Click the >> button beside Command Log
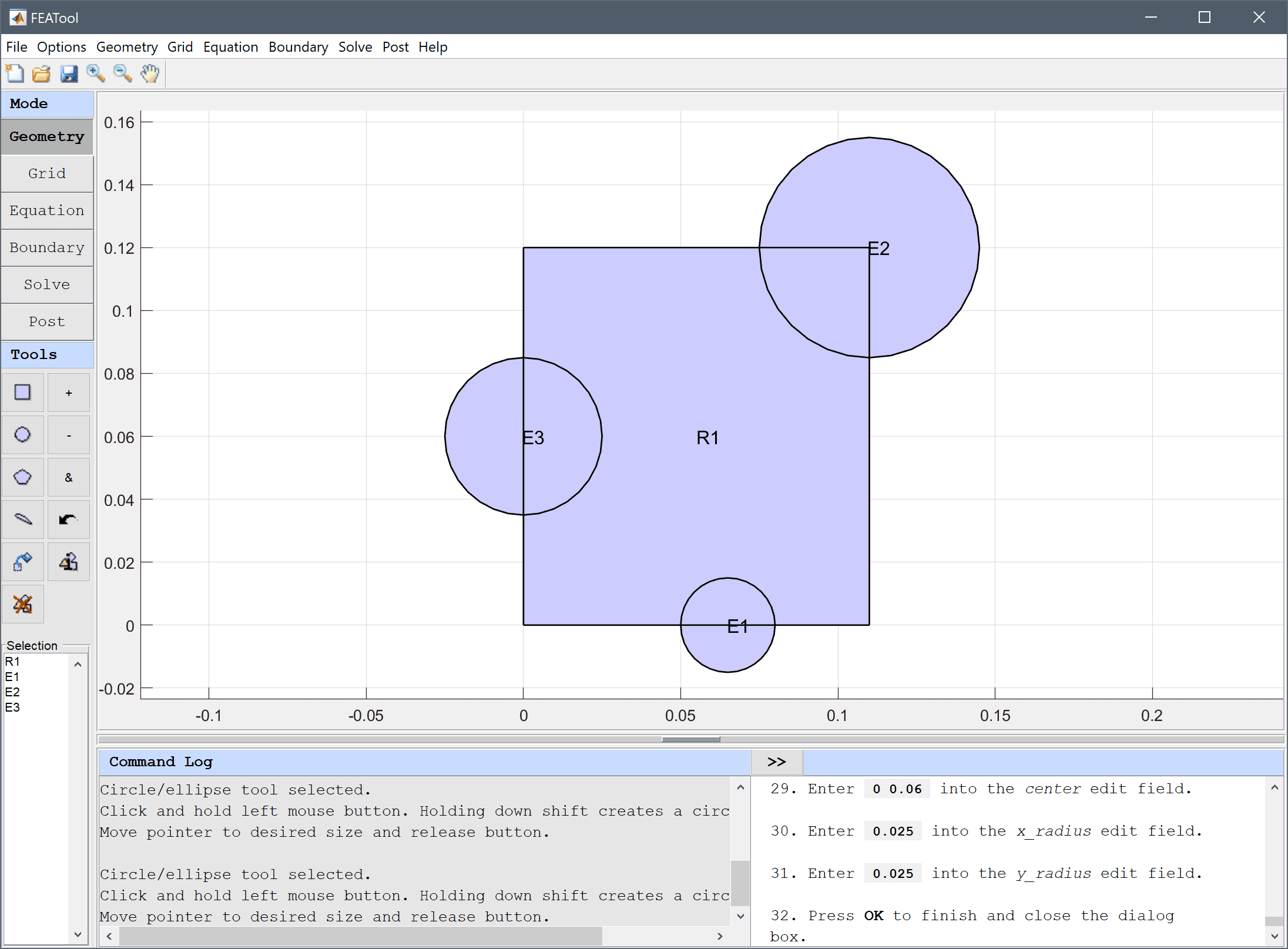Image resolution: width=1288 pixels, height=949 pixels. (x=777, y=762)
